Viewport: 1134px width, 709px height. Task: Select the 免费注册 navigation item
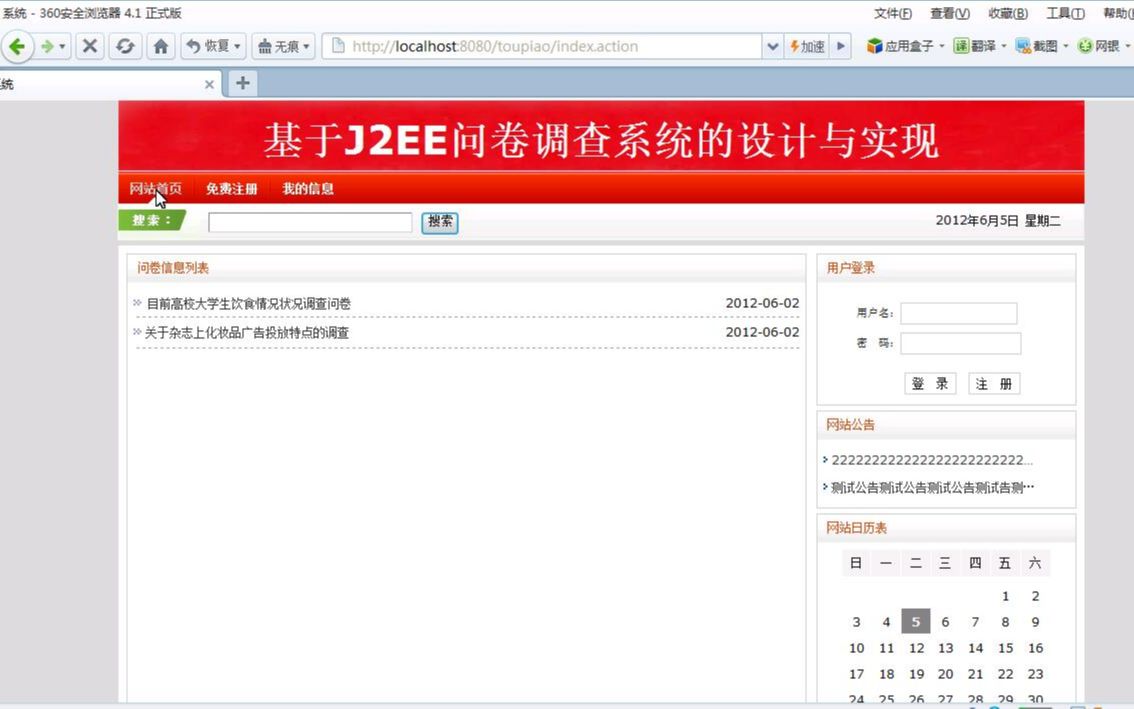[231, 188]
